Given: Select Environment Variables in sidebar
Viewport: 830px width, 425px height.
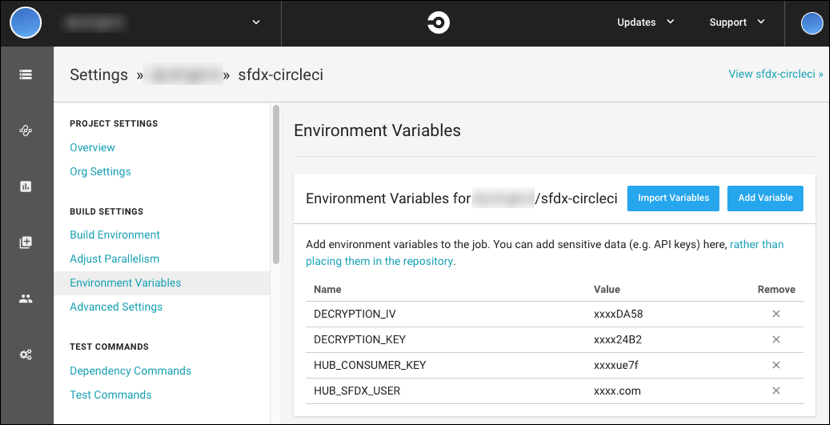Looking at the screenshot, I should (x=162, y=283).
